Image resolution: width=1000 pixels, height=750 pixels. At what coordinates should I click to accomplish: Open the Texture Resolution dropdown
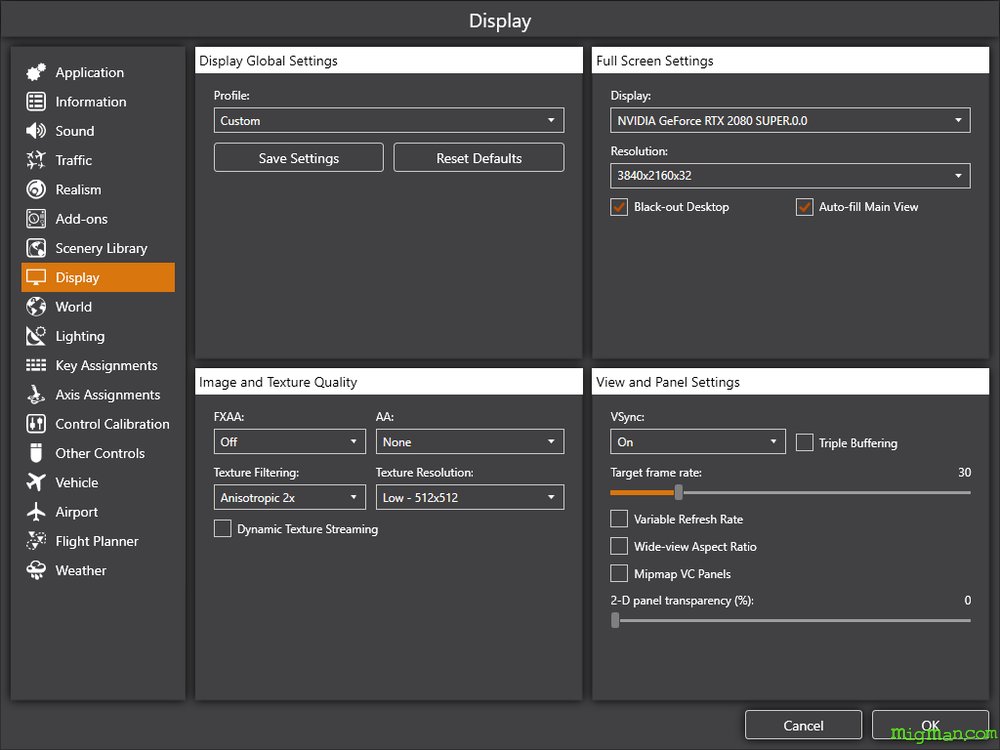(470, 497)
